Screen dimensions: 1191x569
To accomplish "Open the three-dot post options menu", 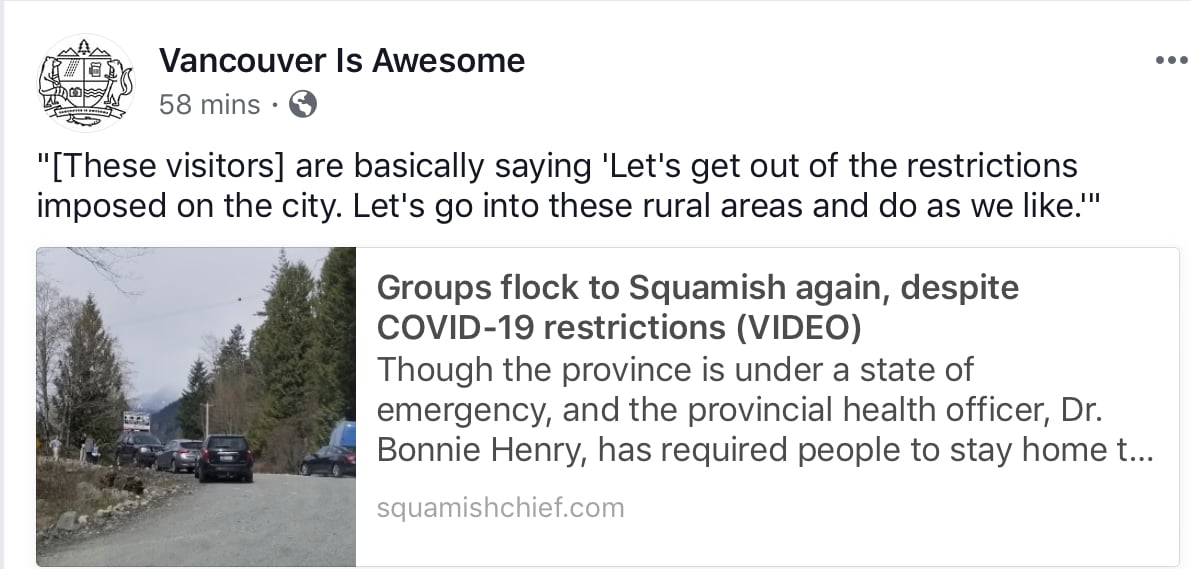I will click(x=1169, y=60).
